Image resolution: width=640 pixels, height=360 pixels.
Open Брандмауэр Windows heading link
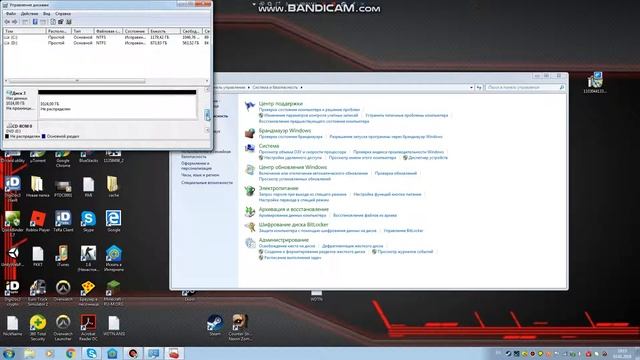pyautogui.click(x=284, y=131)
